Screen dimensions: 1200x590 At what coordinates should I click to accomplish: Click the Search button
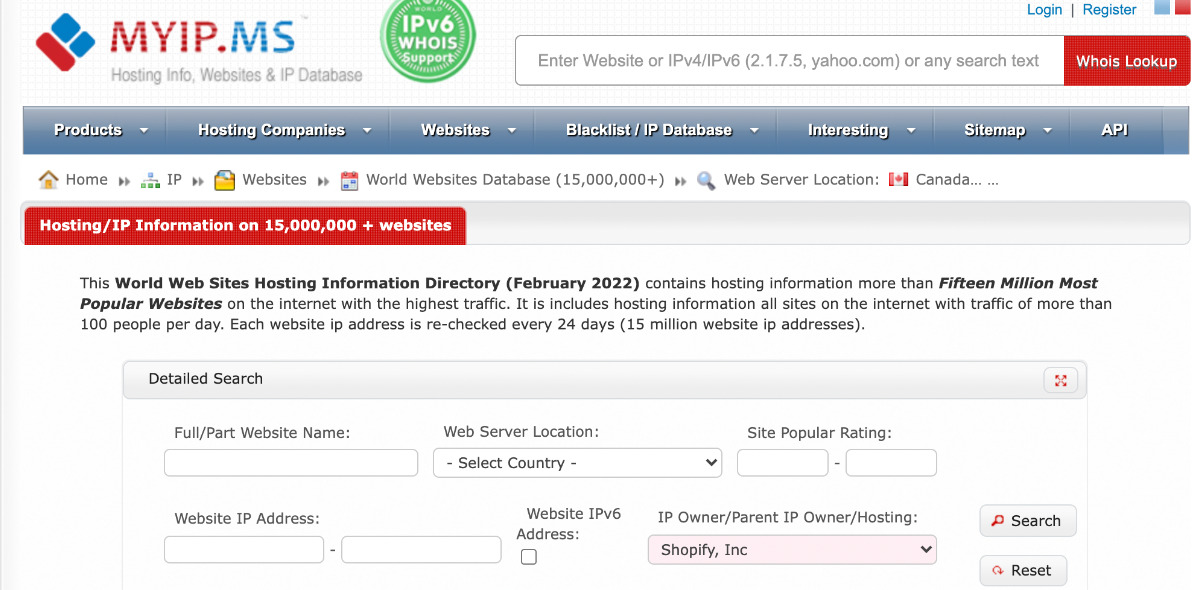point(1027,521)
